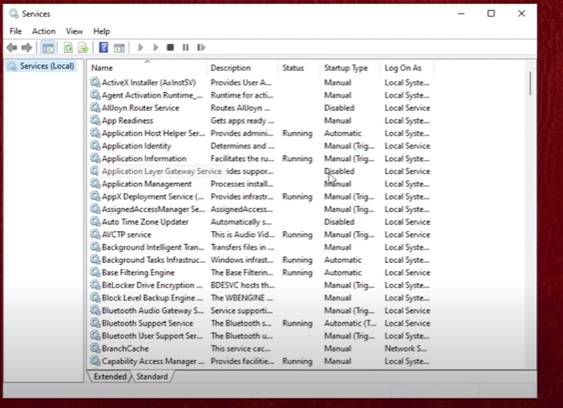Switch to the Standard tab

tap(152, 376)
